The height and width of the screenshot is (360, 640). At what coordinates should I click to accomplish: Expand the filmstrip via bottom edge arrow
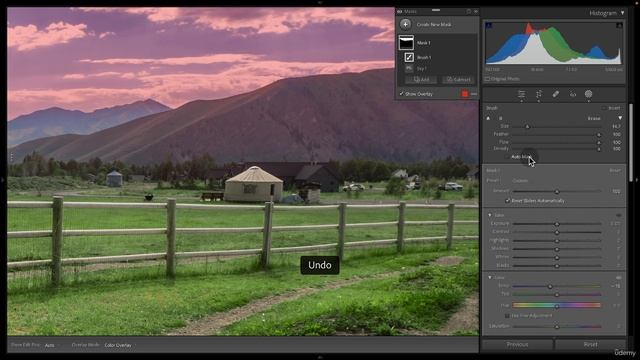click(x=320, y=357)
